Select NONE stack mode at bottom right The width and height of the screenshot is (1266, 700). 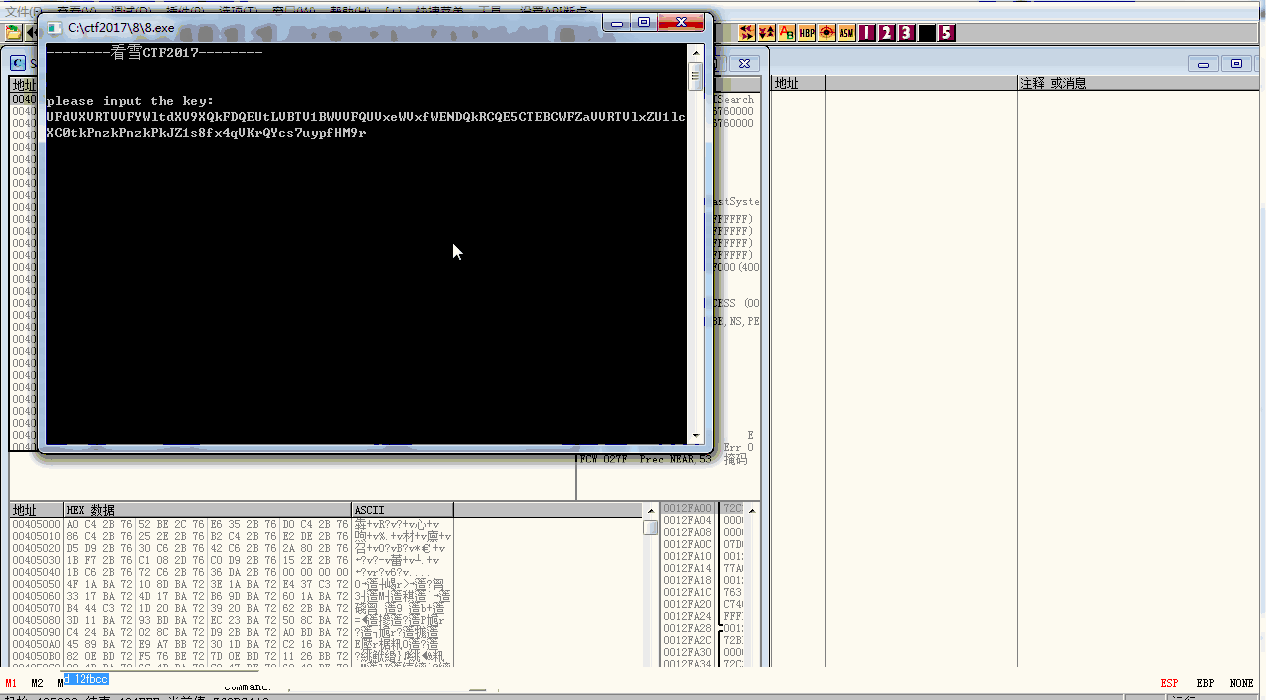click(x=1242, y=683)
